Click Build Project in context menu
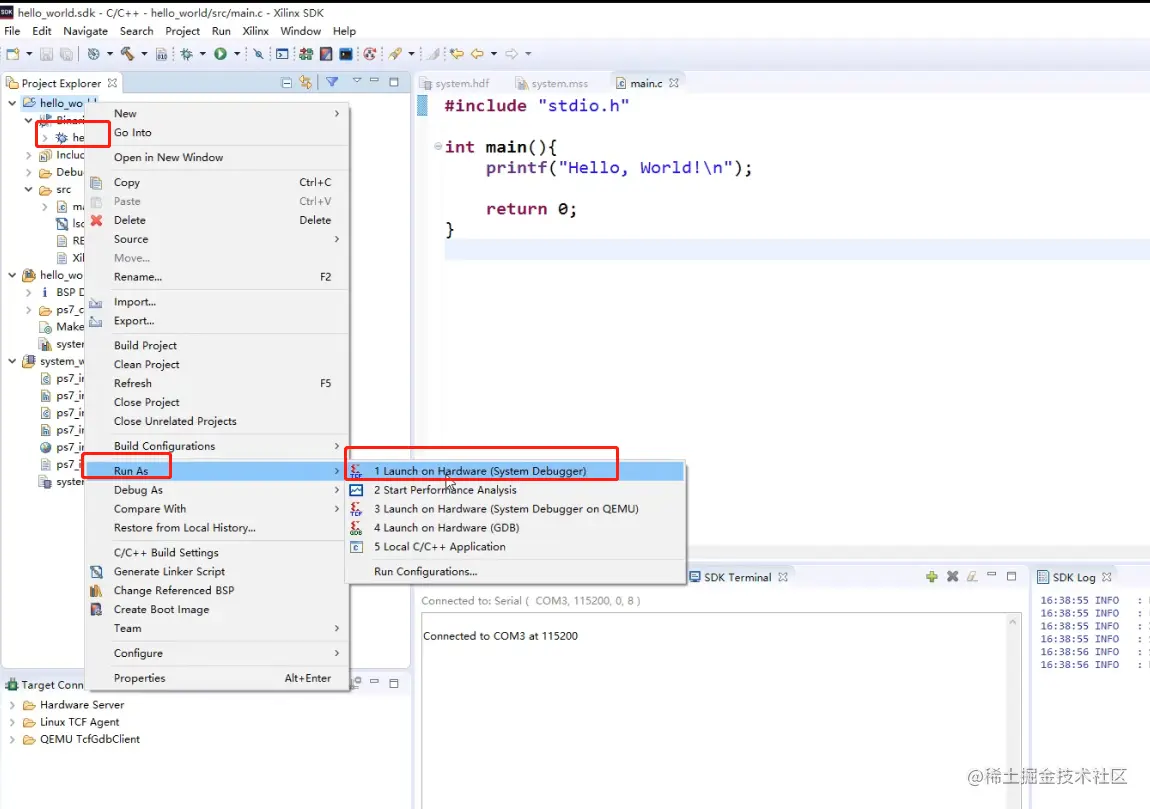 145,345
